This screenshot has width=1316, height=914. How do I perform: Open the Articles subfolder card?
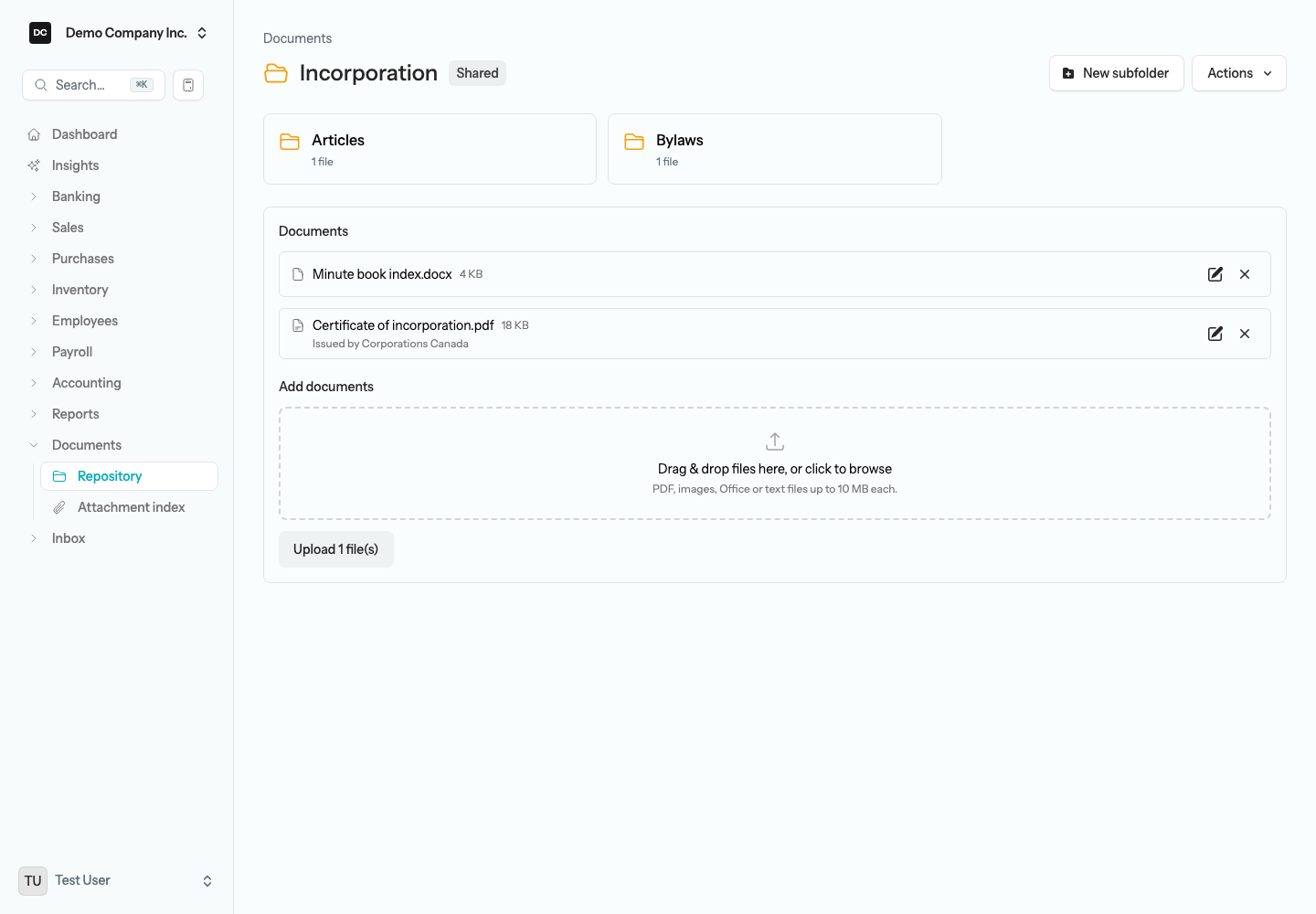tap(430, 149)
